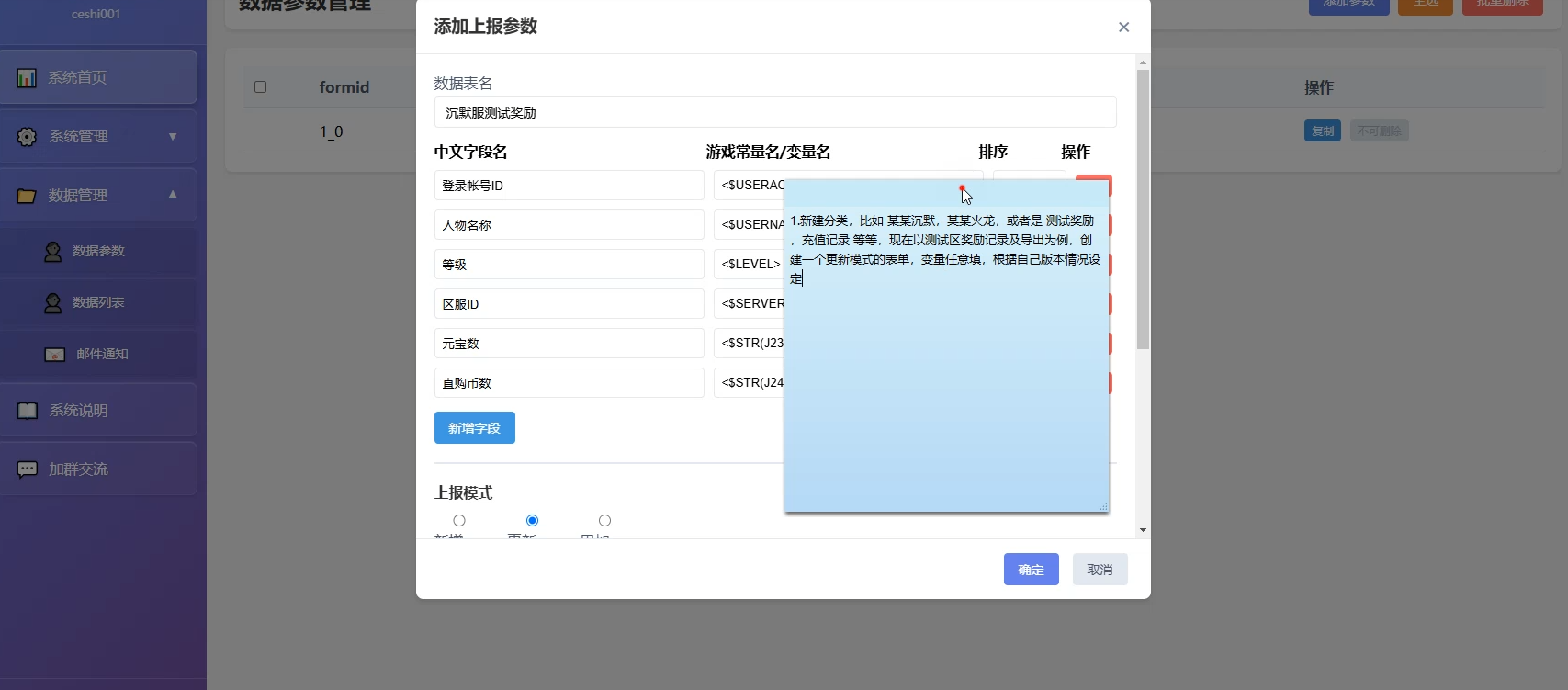This screenshot has height=690, width=1568.
Task: Focus the <$STR(J24 variable input
Action: tap(749, 383)
